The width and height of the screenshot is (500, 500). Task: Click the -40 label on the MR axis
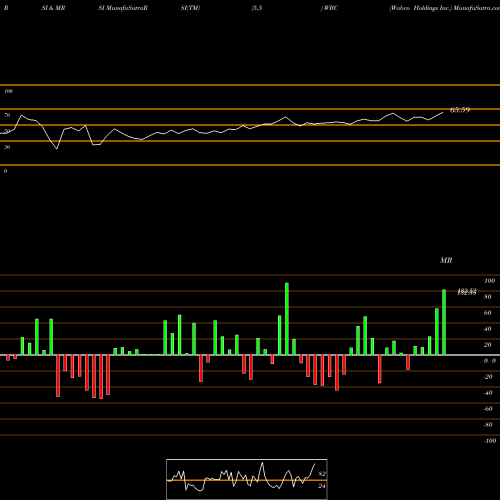pos(488,393)
